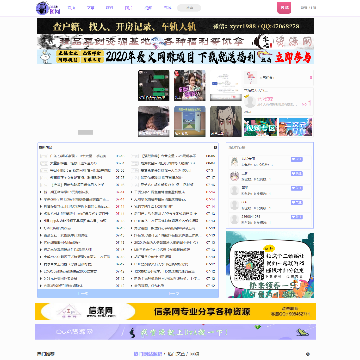
Task: Open the dark chat screenshot thumbnail
Action: tap(154, 85)
